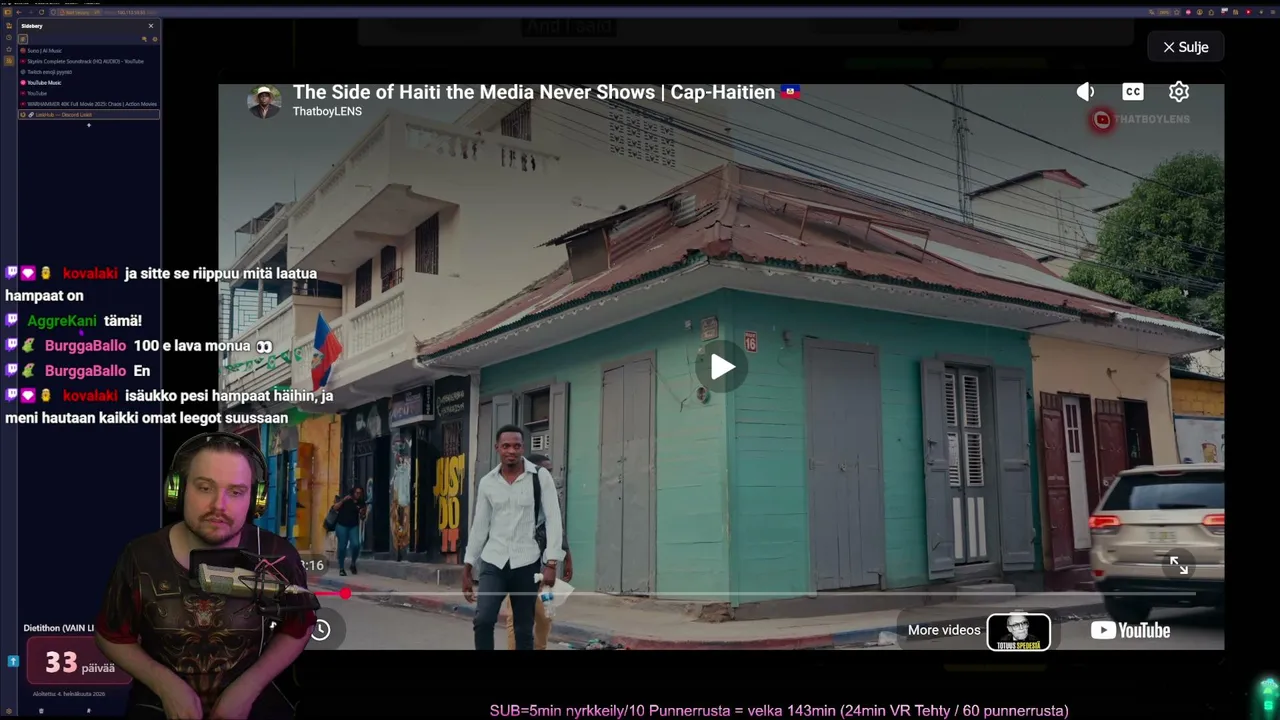Click the Watch on YouTube logo
1280x720 pixels.
[1130, 630]
